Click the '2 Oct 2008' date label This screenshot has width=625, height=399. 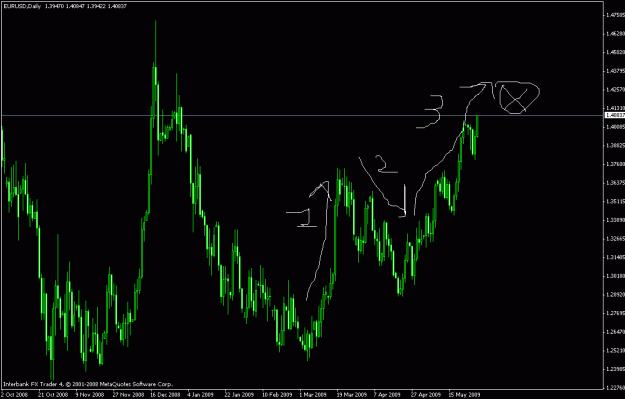[14, 395]
